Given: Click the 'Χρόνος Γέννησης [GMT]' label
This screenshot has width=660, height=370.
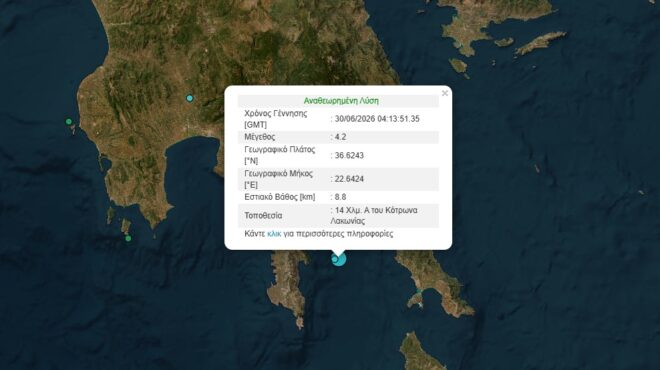Looking at the screenshot, I should (x=276, y=119).
